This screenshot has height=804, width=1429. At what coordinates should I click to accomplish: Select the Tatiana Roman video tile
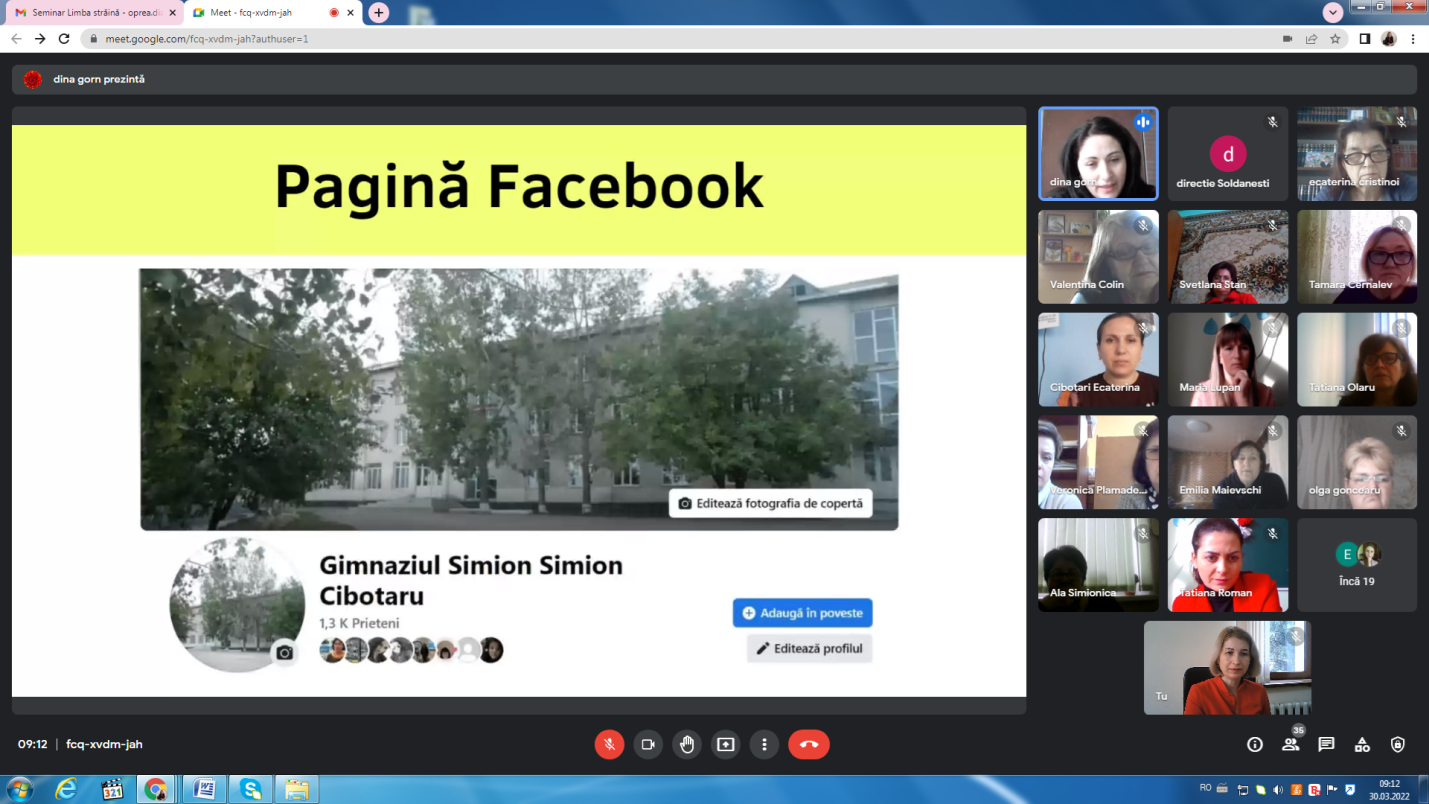pyautogui.click(x=1227, y=565)
